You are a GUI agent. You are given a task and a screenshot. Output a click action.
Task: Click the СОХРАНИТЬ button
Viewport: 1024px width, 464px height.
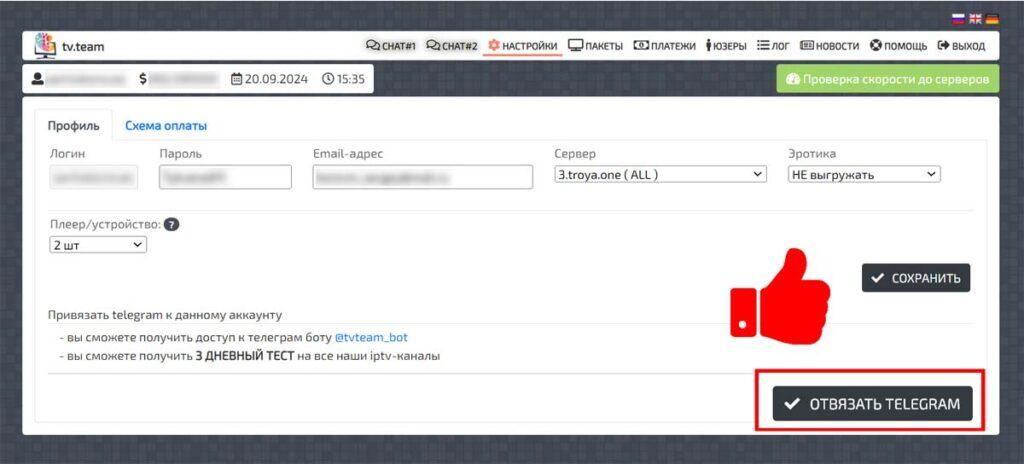click(x=916, y=278)
